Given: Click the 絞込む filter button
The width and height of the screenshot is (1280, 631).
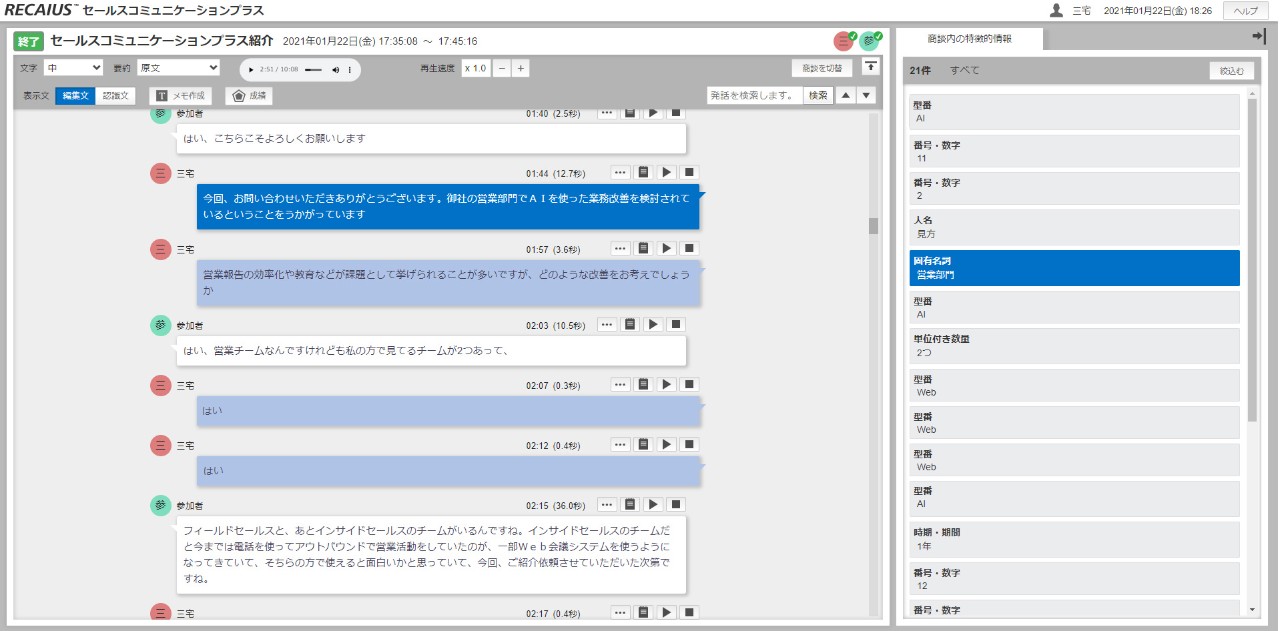Looking at the screenshot, I should click(x=1232, y=71).
